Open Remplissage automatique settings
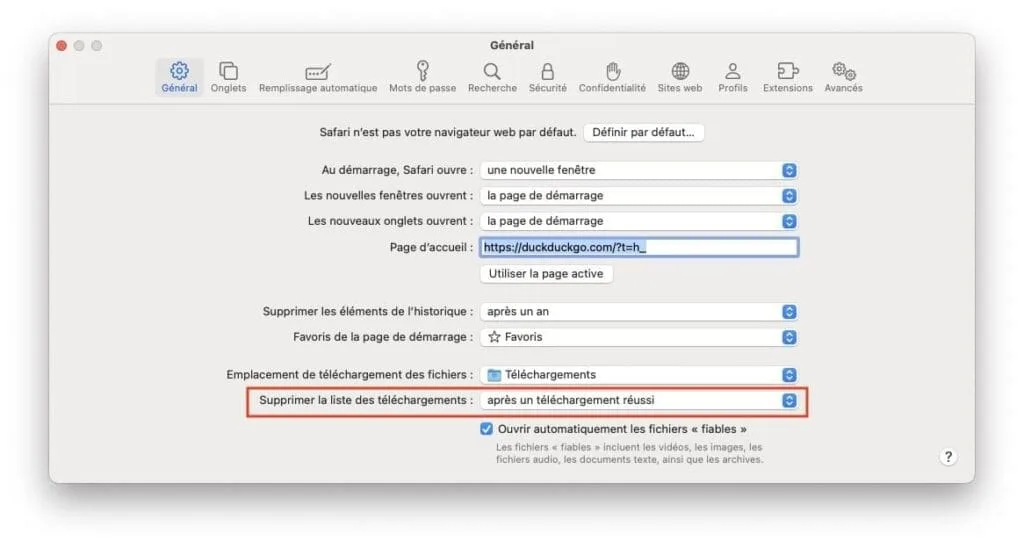Viewport: 1024px width, 548px height. point(318,77)
